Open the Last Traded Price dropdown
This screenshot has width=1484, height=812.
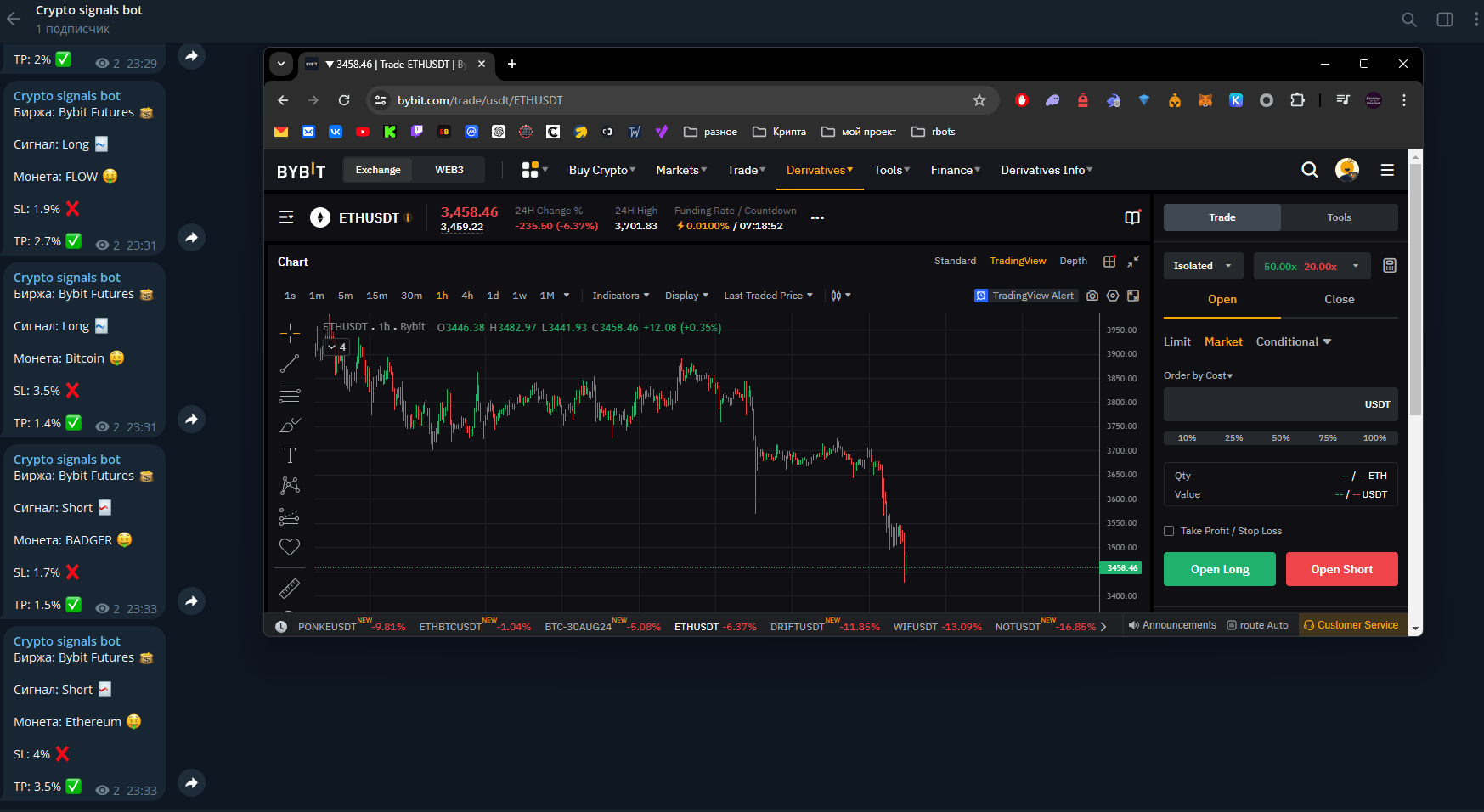[768, 296]
